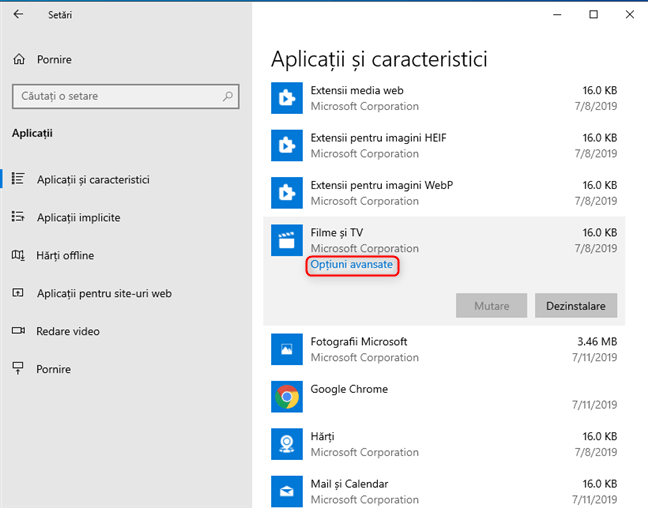The width and height of the screenshot is (648, 508).
Task: Click the search magnifier icon
Action: 229,97
